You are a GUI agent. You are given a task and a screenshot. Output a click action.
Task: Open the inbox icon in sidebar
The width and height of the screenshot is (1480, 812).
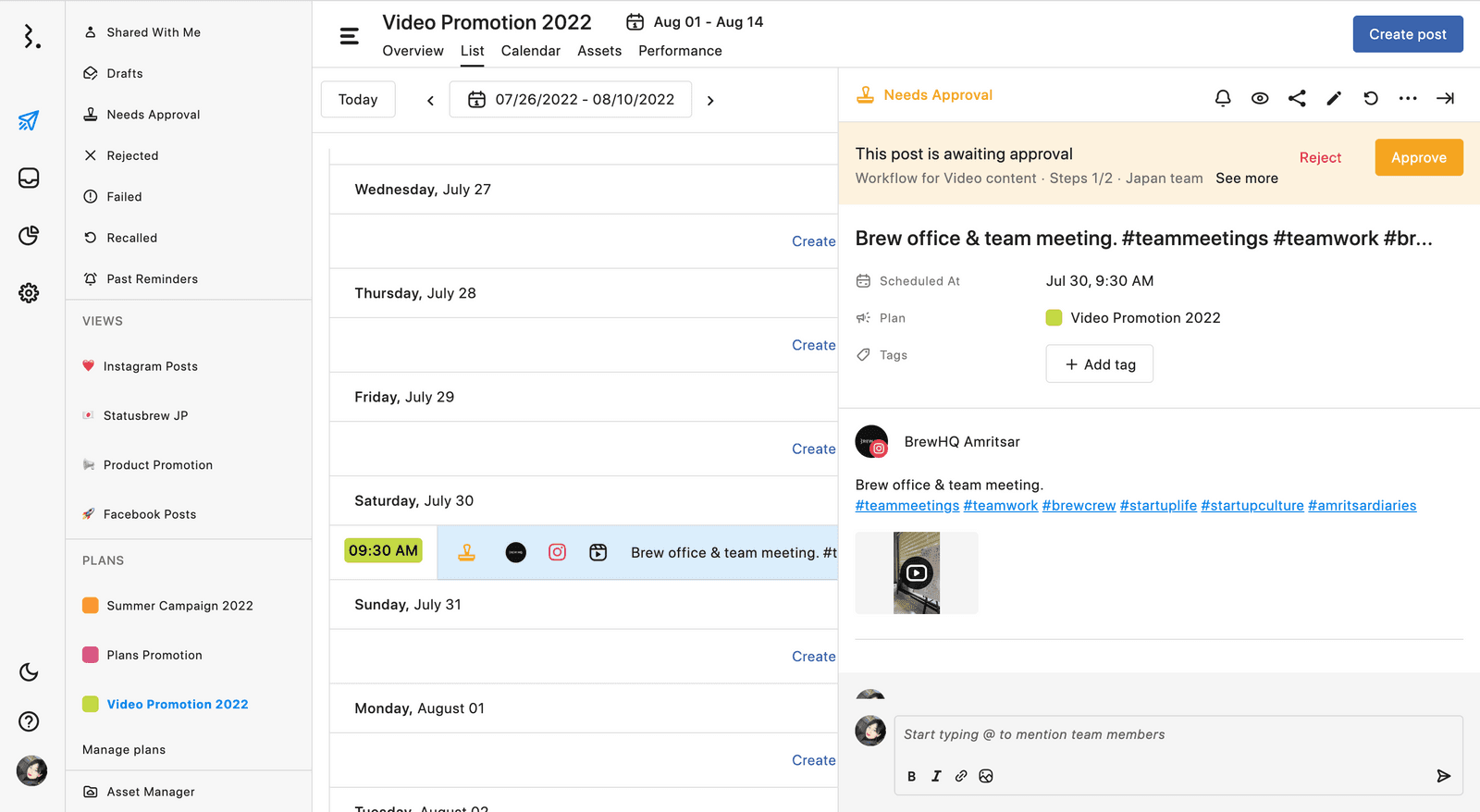click(x=30, y=178)
